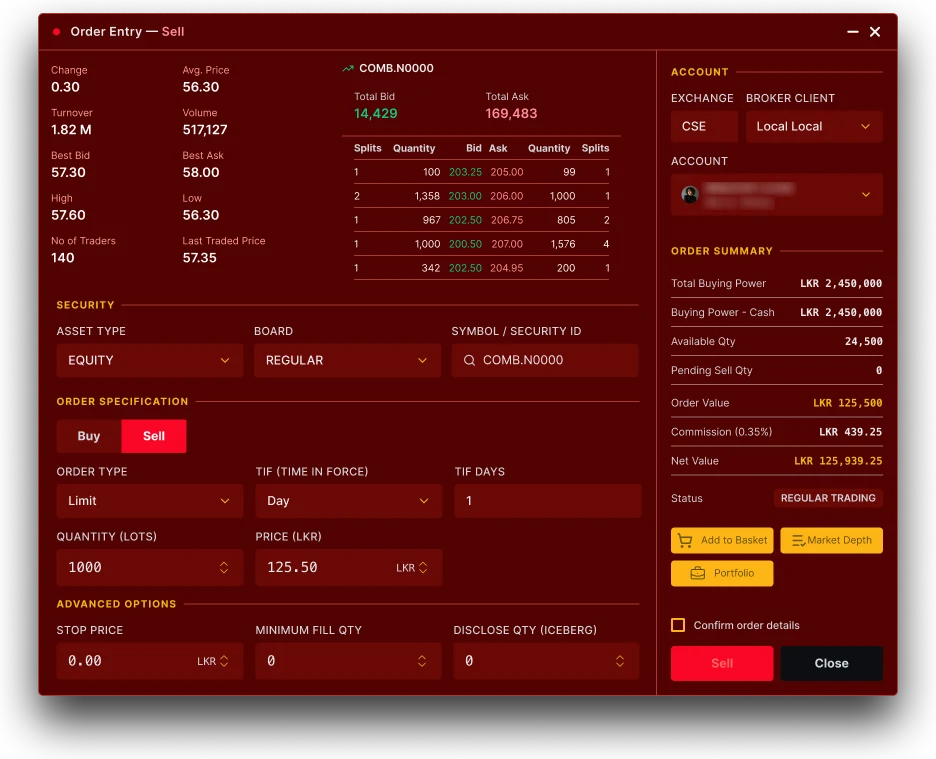Click the cart icon on Add to Basket
936x759 pixels.
point(685,540)
